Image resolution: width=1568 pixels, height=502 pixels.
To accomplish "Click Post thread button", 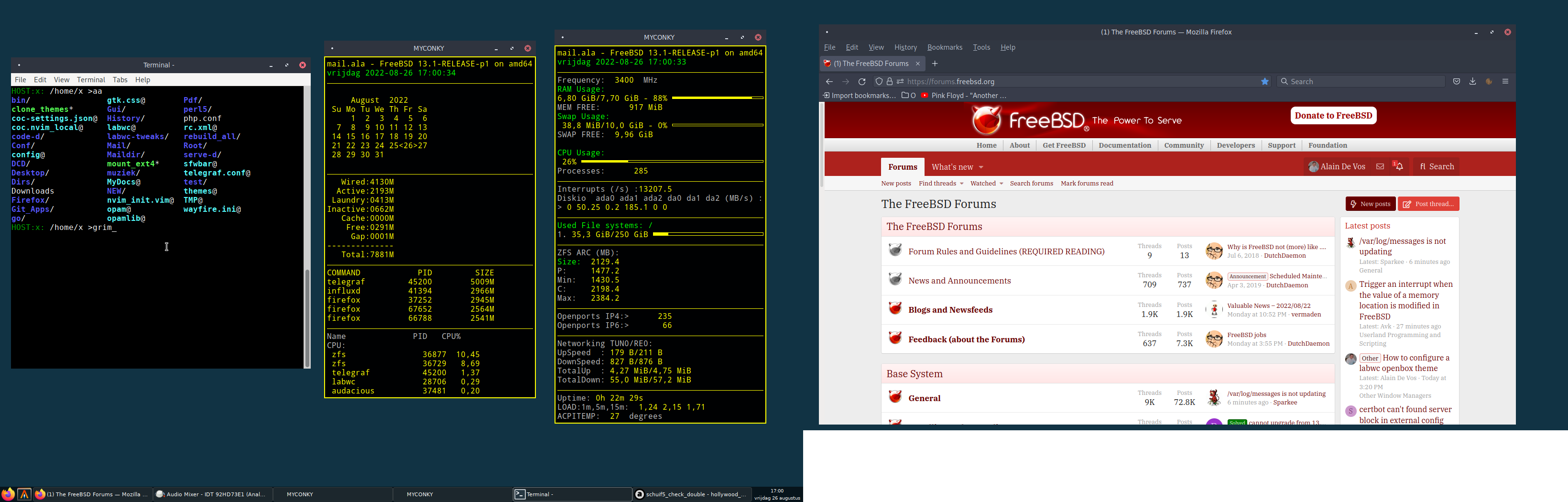I will click(x=1428, y=204).
